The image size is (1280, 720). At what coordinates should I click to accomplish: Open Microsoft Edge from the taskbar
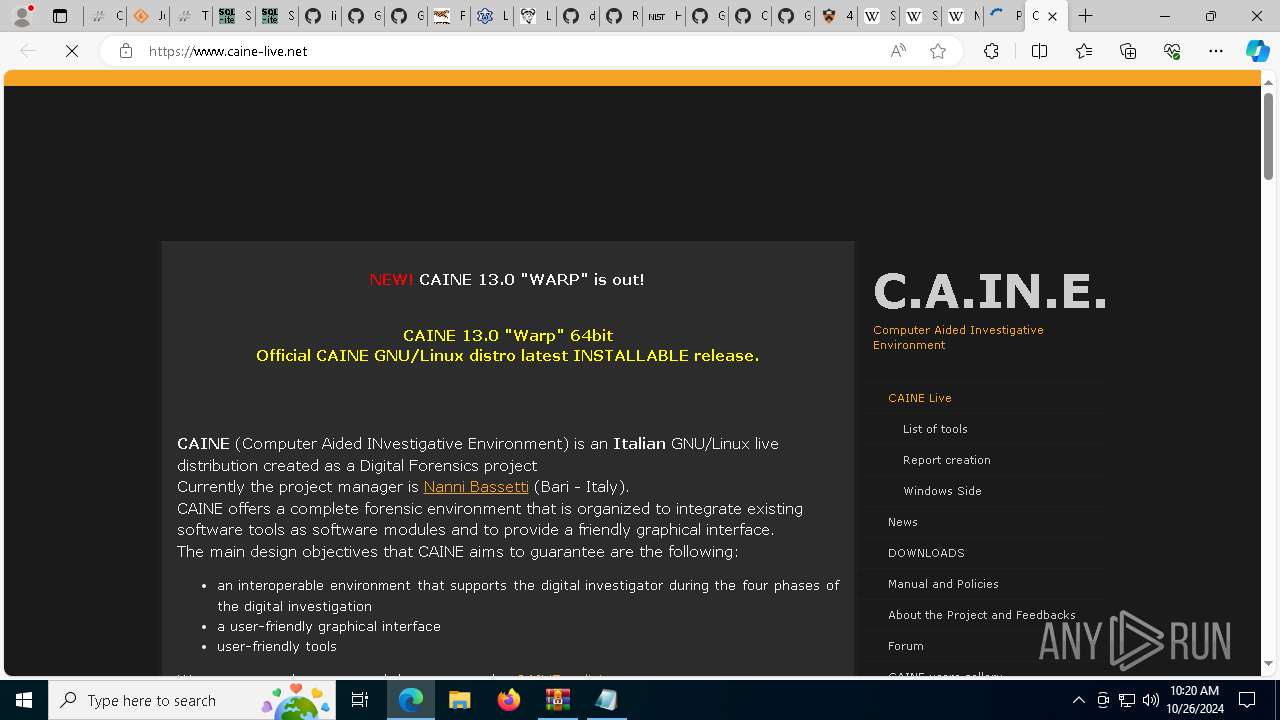click(411, 700)
